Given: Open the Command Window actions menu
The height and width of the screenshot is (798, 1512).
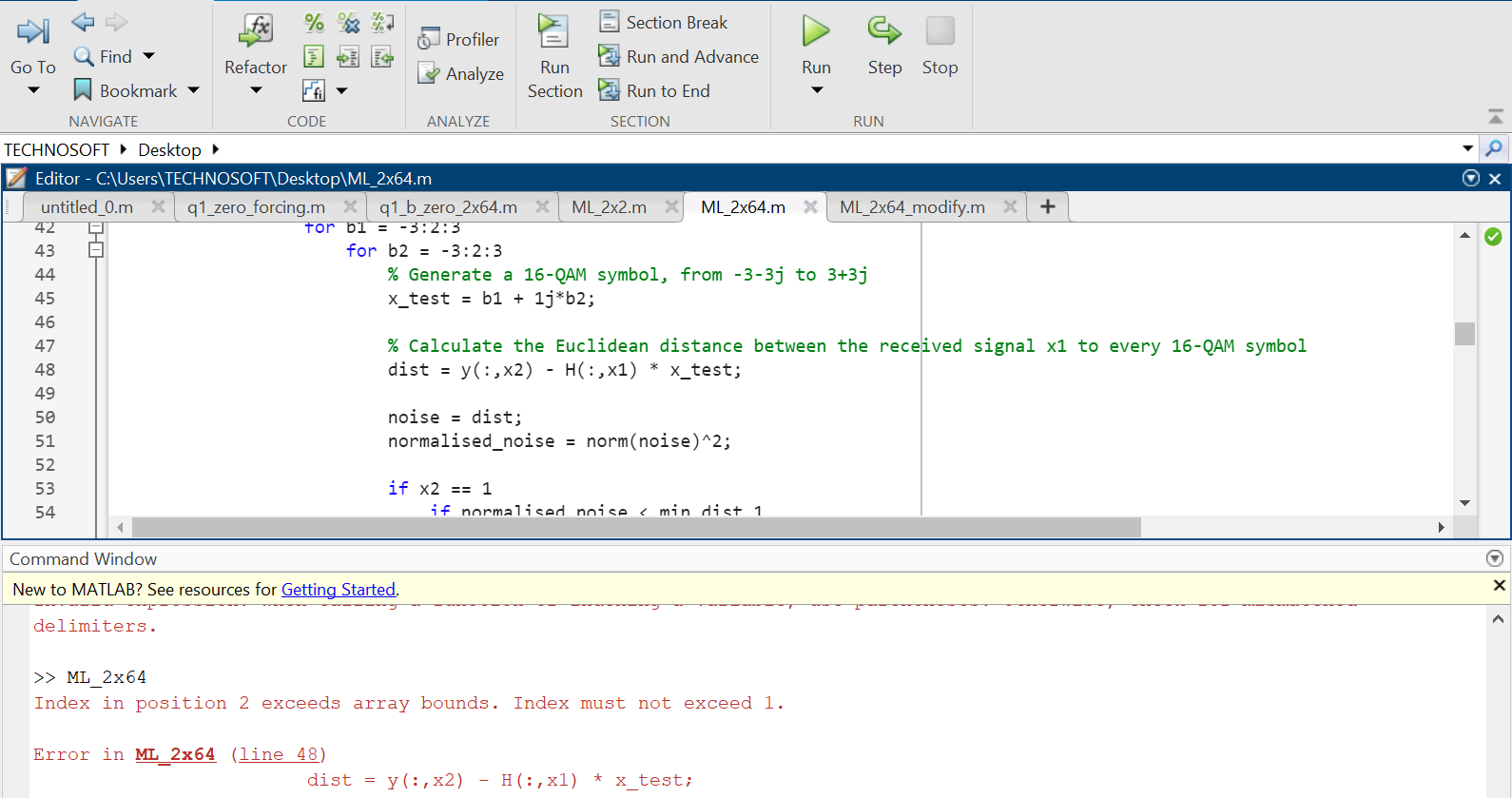Looking at the screenshot, I should [1495, 558].
